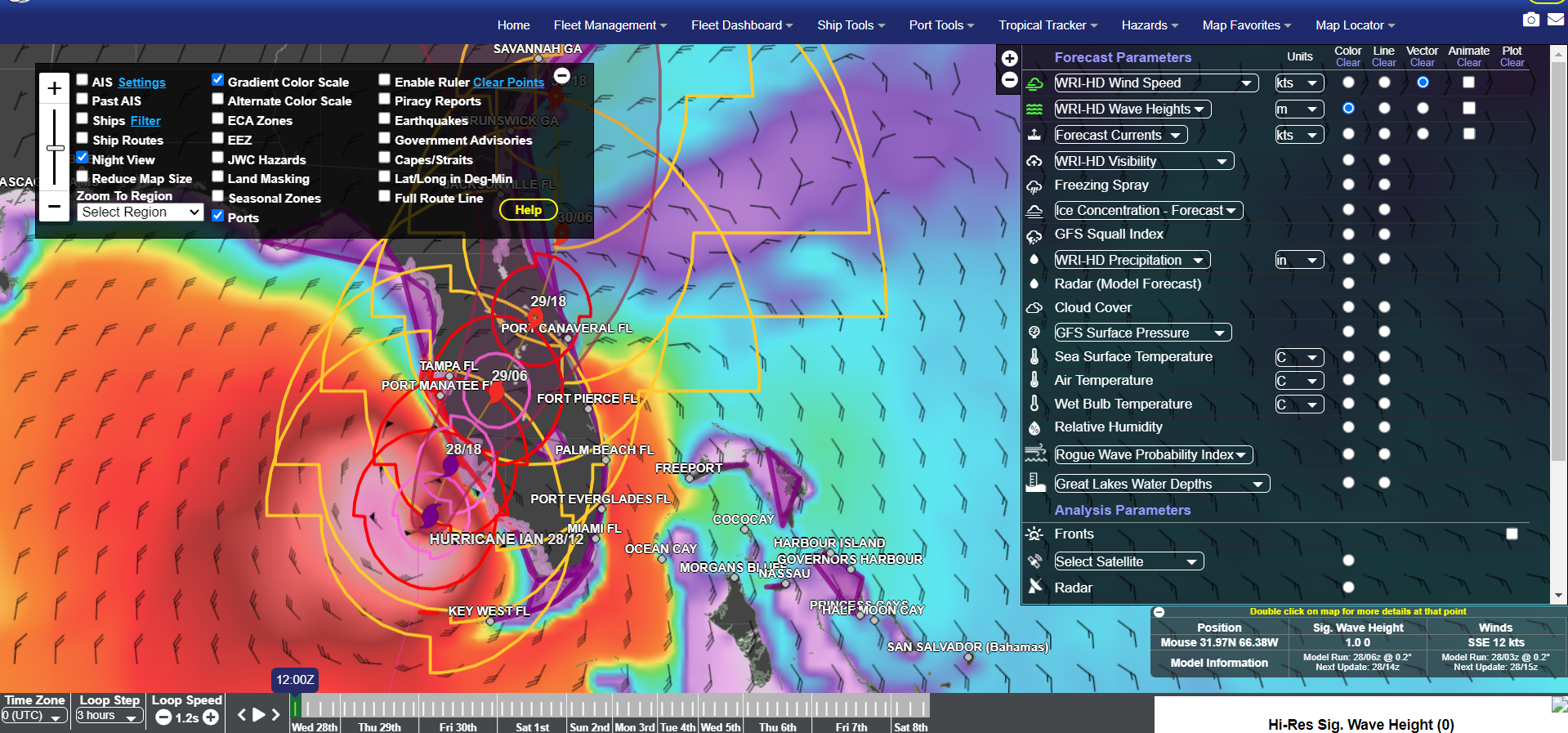Go to the Home page
The width and height of the screenshot is (1568, 733).
coord(513,25)
